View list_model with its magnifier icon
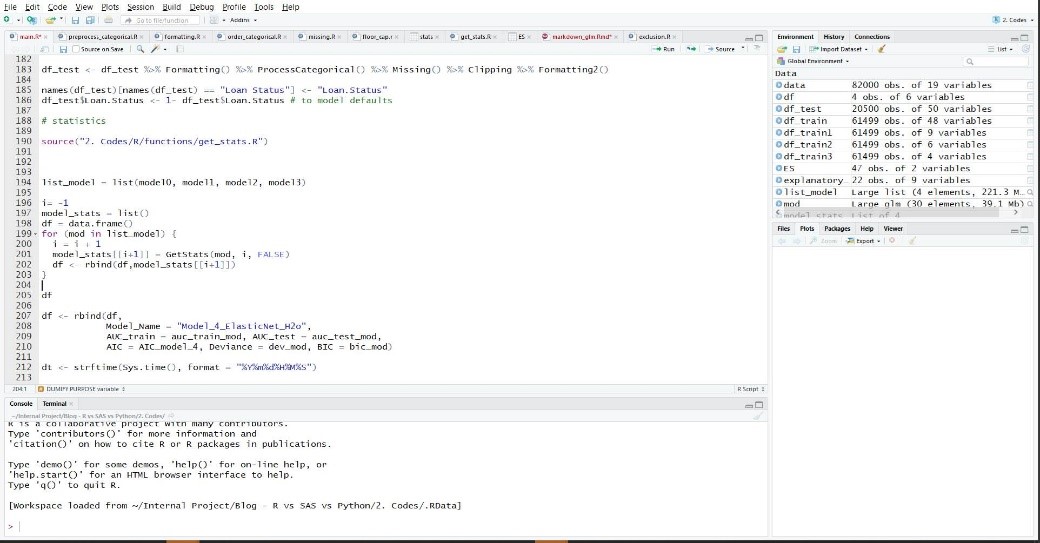1040x543 pixels. tap(1030, 192)
